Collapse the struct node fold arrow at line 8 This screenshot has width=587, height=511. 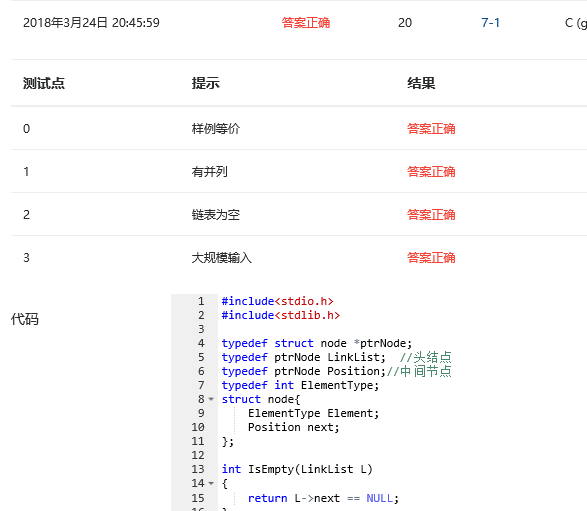click(x=211, y=399)
